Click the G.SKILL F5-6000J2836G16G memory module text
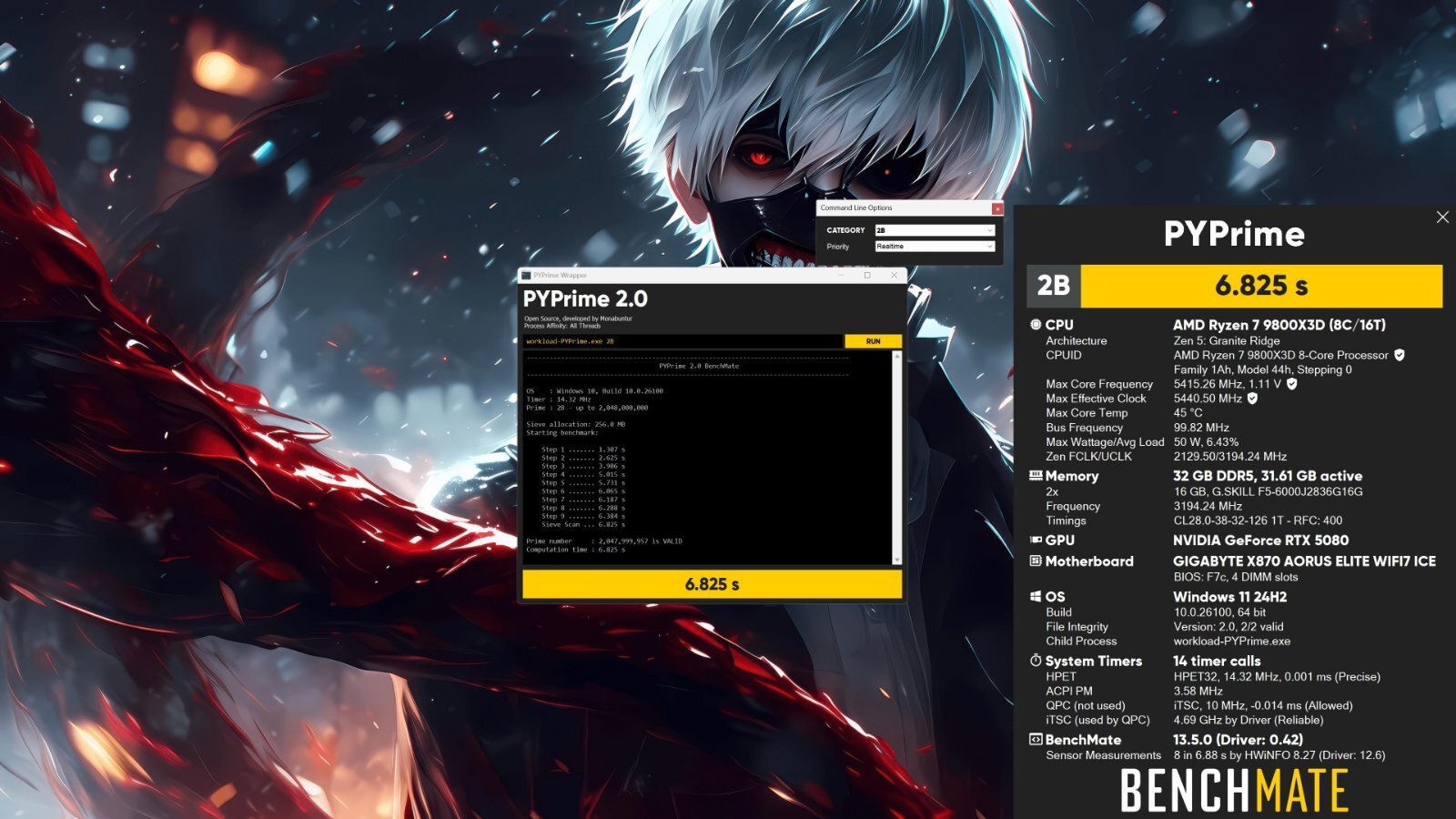This screenshot has height=819, width=1456. click(x=1269, y=491)
